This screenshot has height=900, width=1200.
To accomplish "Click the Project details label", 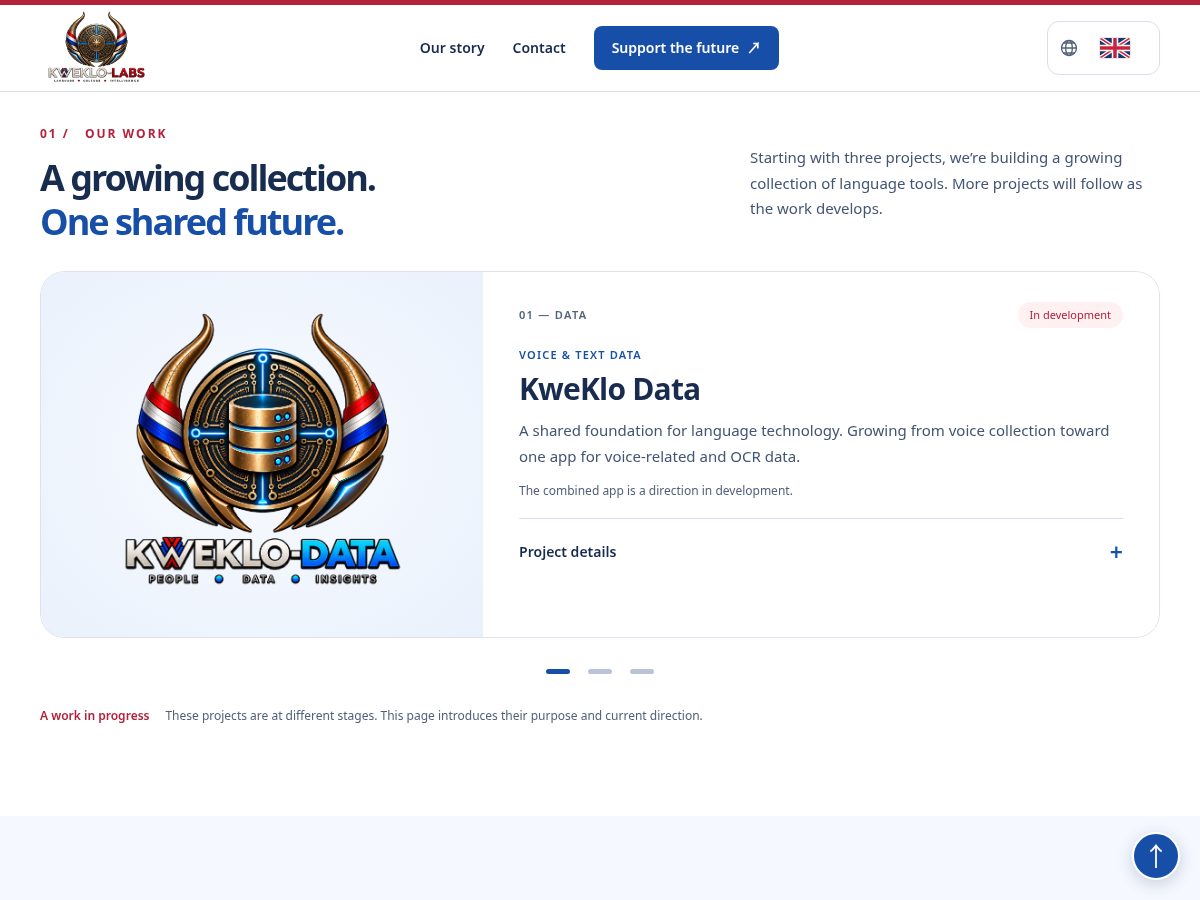I will click(x=567, y=552).
